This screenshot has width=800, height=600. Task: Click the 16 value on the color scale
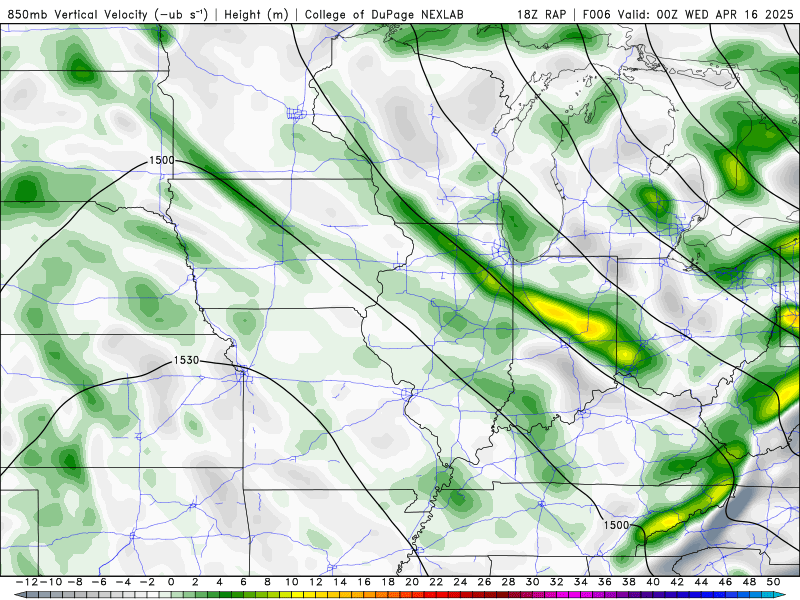[364, 582]
